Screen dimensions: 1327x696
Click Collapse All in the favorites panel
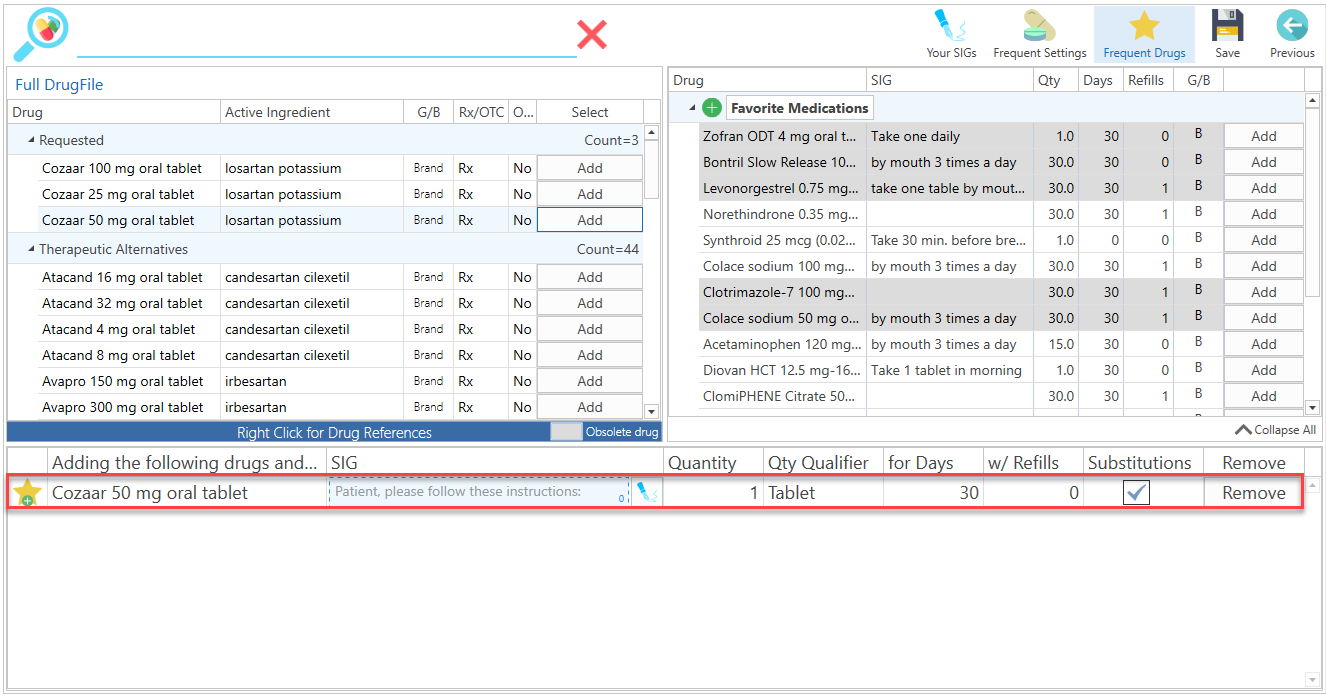(x=1276, y=430)
